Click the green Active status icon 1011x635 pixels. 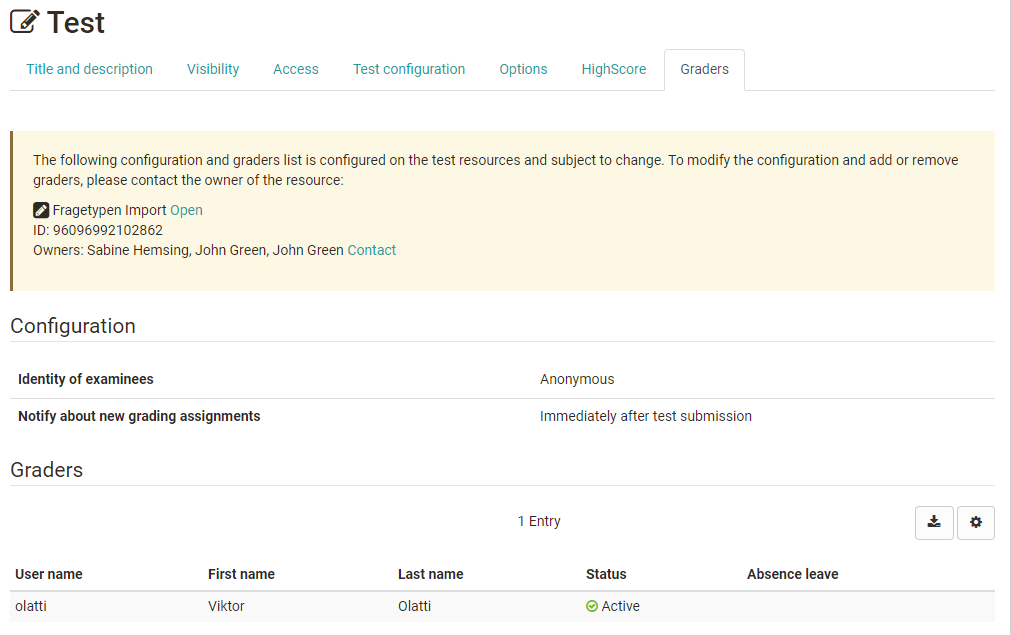tap(592, 606)
